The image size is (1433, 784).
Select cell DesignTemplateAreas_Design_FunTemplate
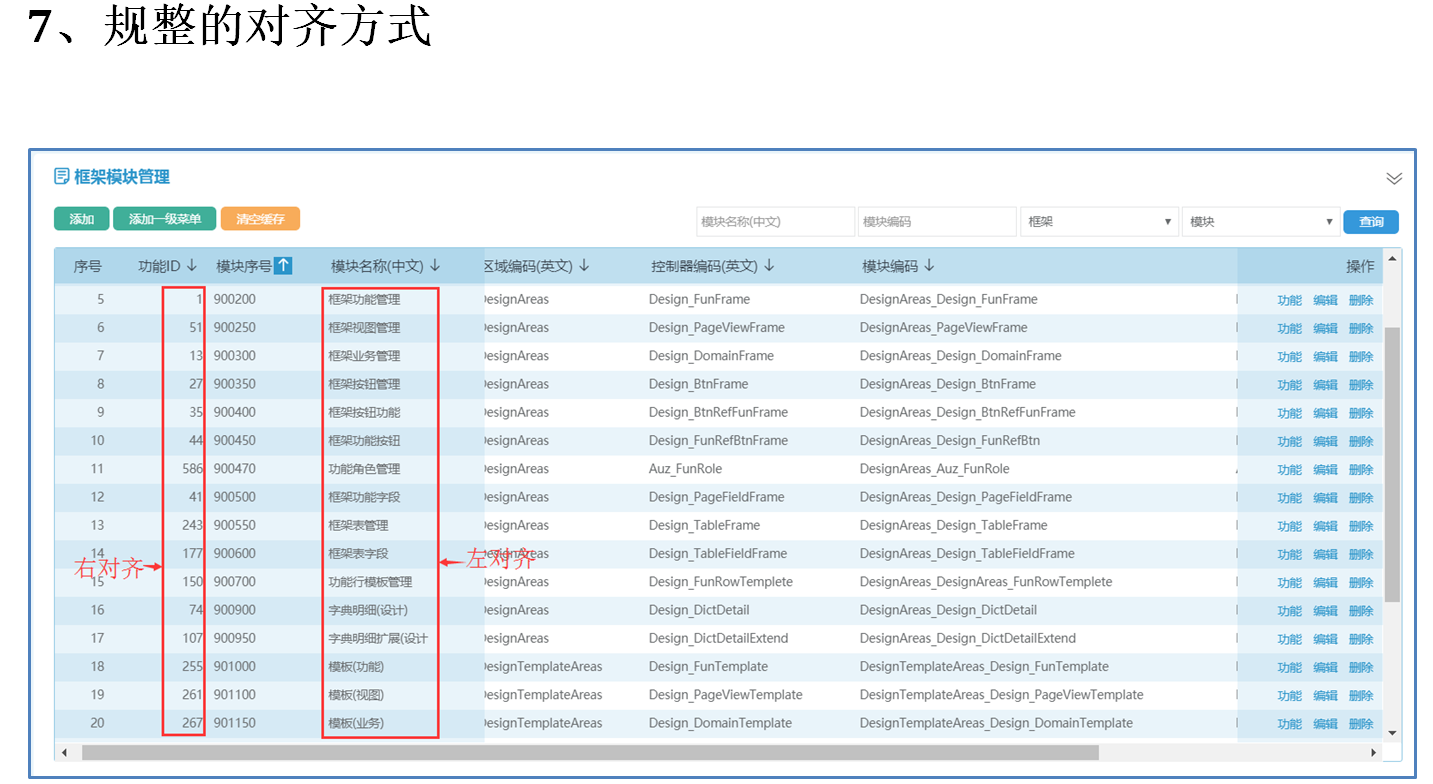(984, 666)
